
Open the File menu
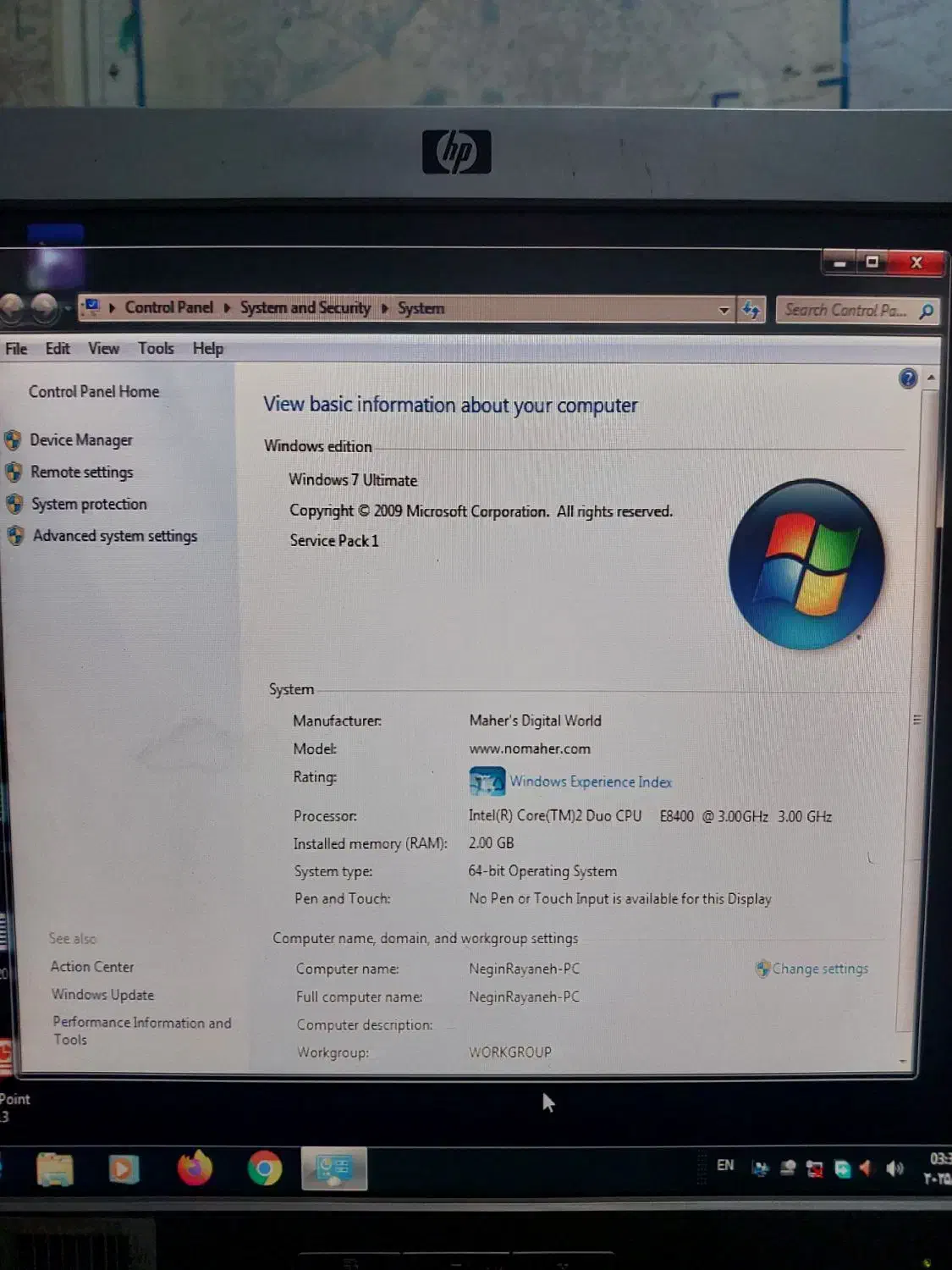[16, 349]
